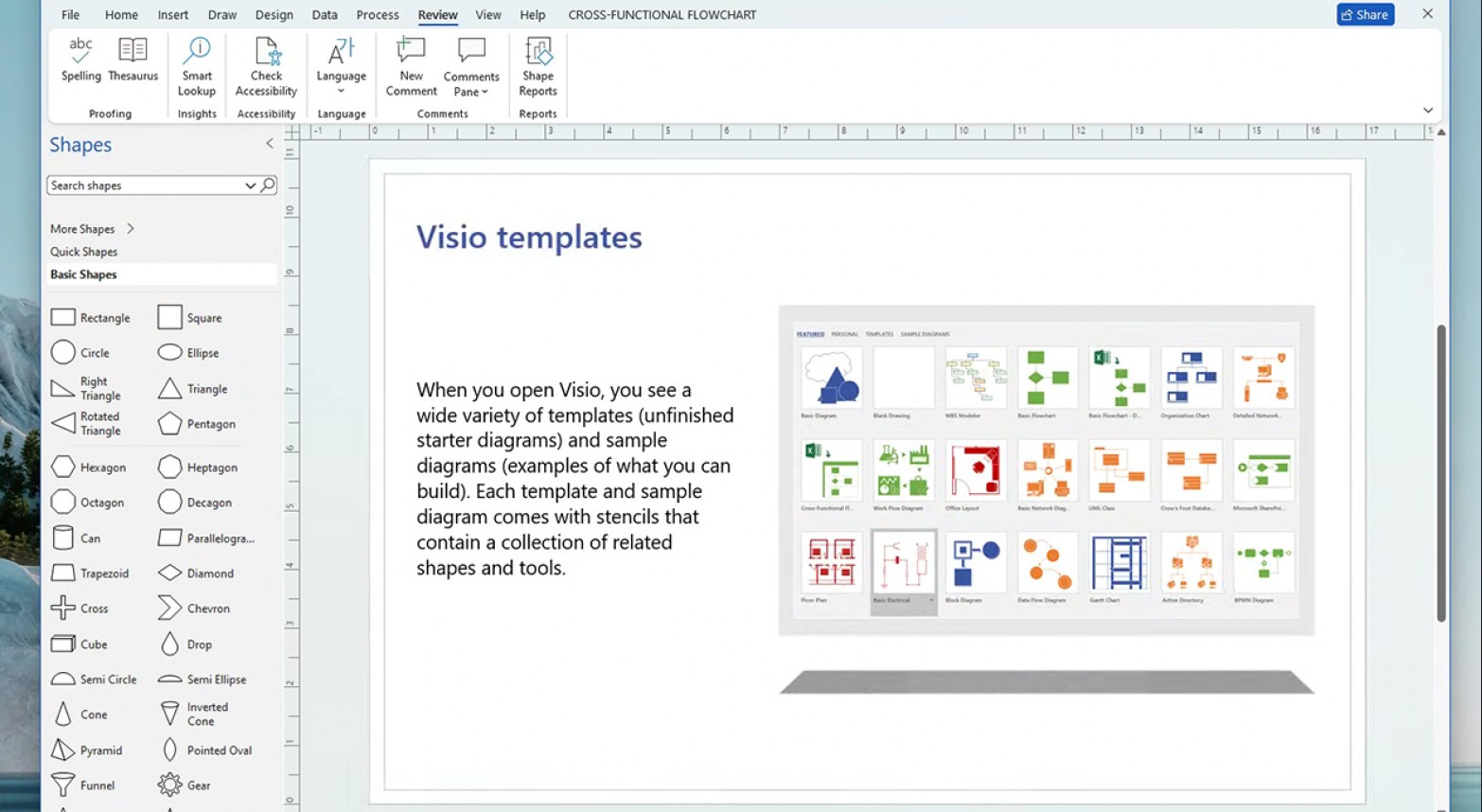Open the Language dropdown button
Screen dimensions: 1482x812
point(341,66)
